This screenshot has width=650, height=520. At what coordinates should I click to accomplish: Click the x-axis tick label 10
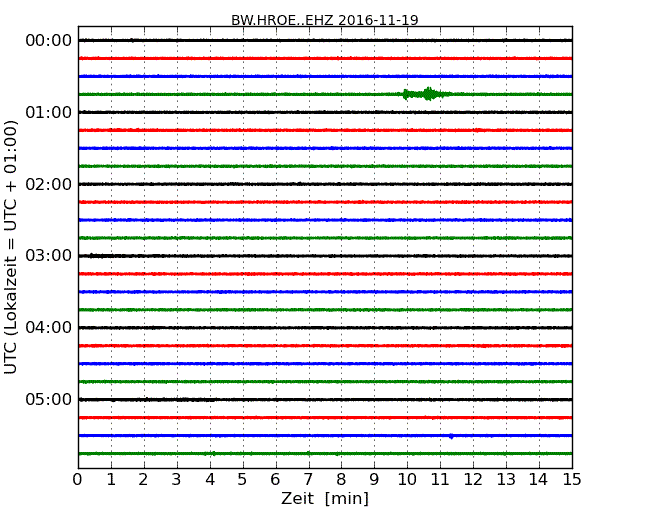coord(407,480)
